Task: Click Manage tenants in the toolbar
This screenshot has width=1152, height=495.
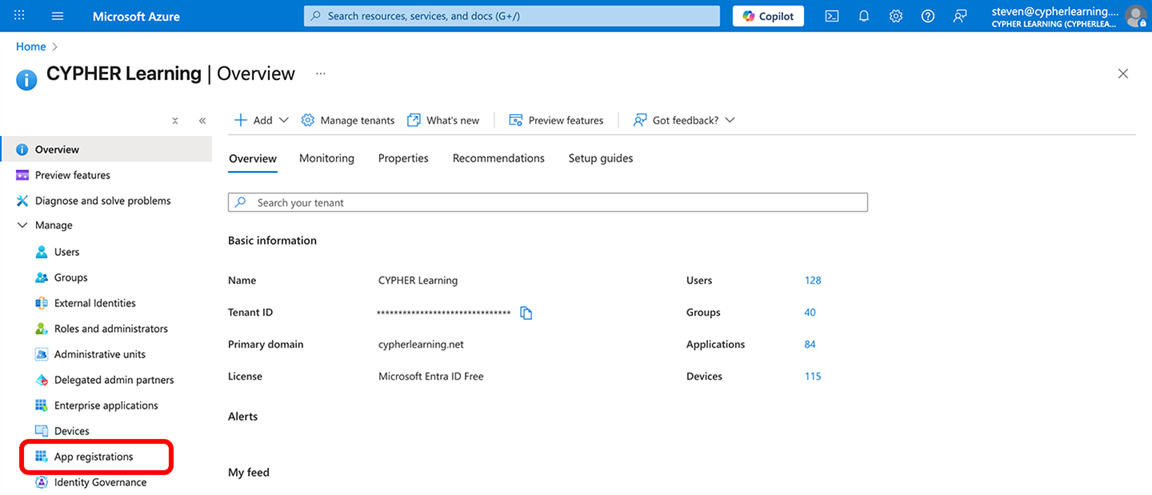Action: [348, 120]
